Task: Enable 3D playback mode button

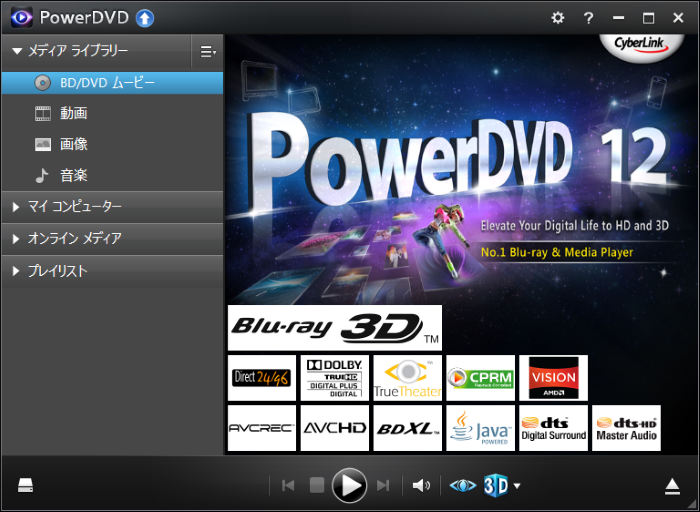Action: click(x=496, y=486)
